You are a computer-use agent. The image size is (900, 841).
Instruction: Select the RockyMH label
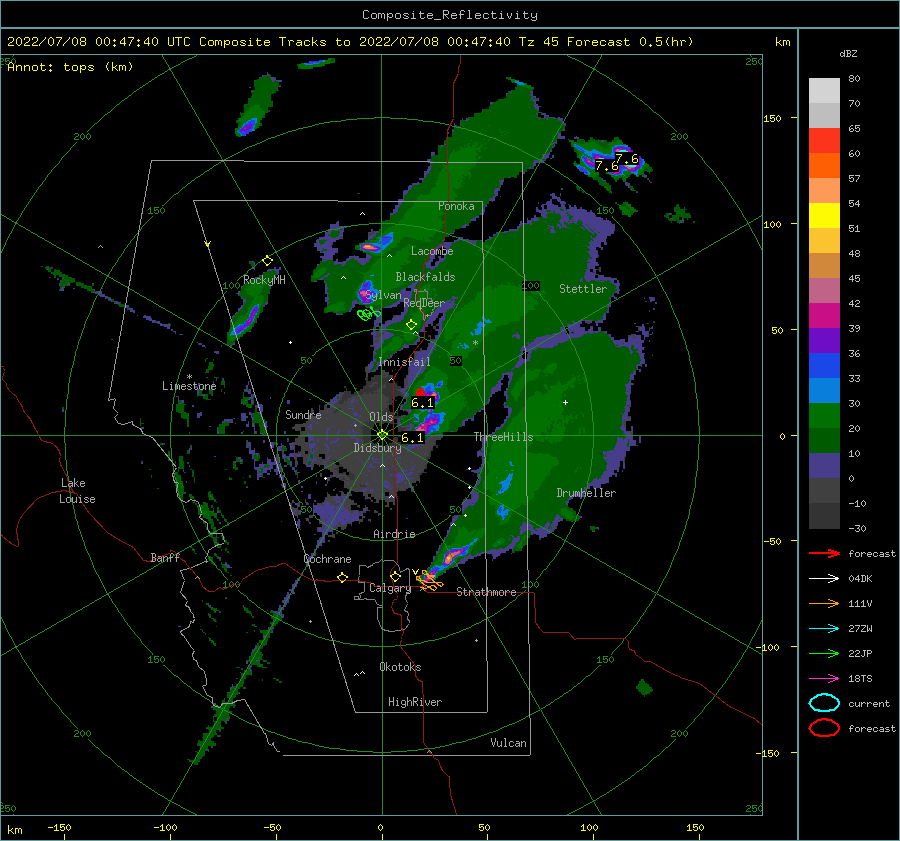(x=264, y=280)
